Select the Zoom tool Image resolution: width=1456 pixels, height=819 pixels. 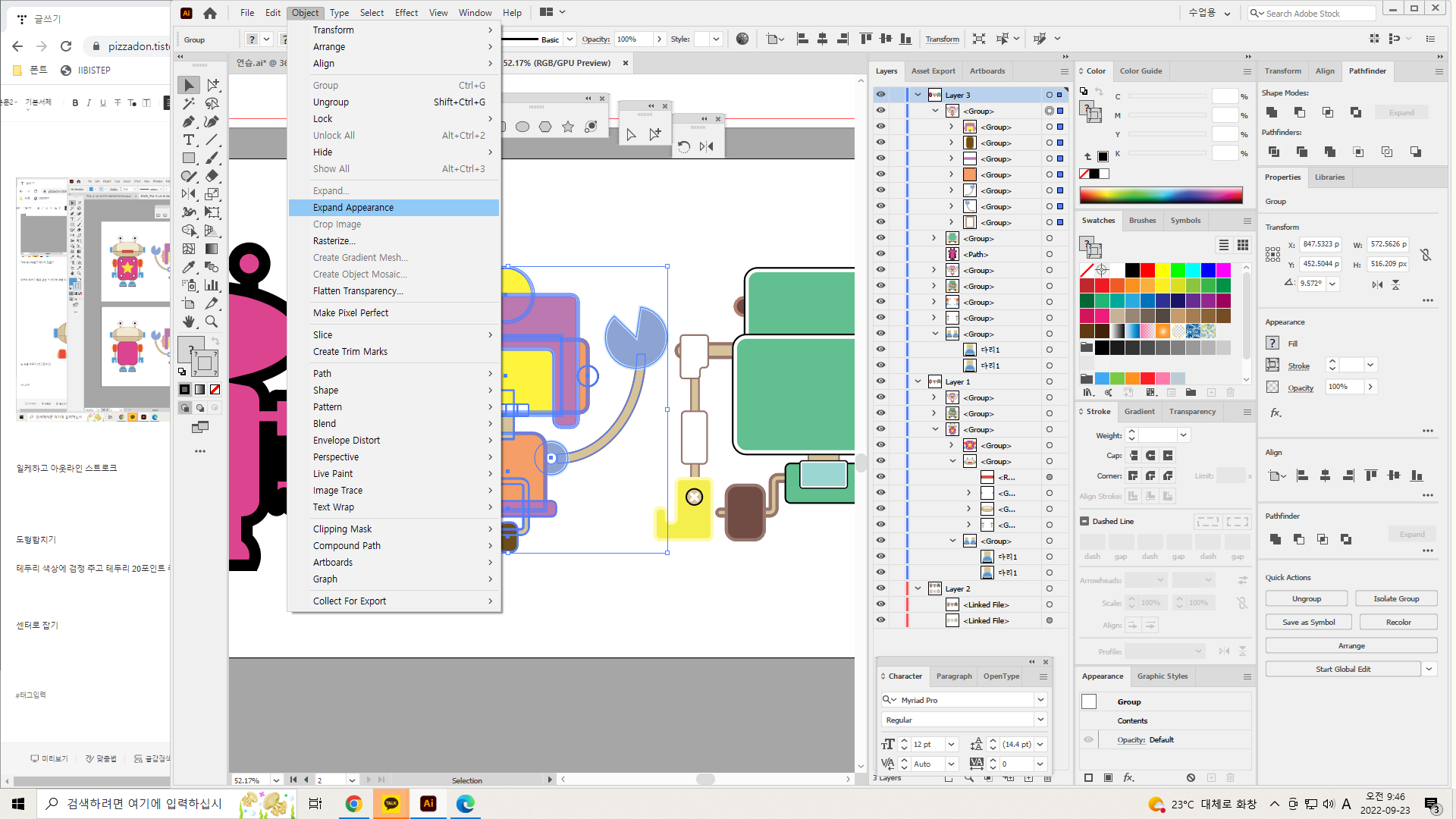pyautogui.click(x=212, y=322)
